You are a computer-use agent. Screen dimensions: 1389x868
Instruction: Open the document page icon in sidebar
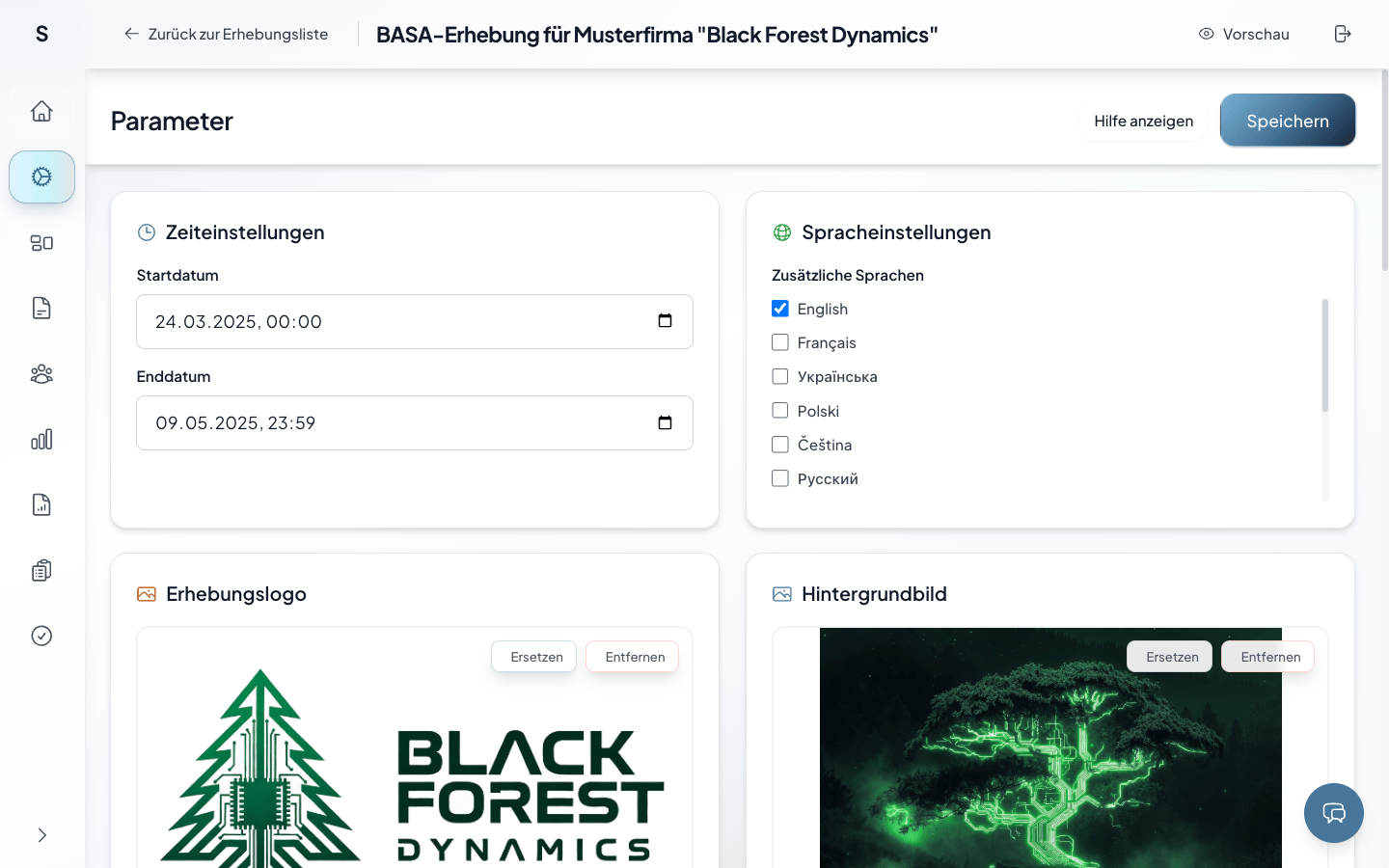pos(41,308)
